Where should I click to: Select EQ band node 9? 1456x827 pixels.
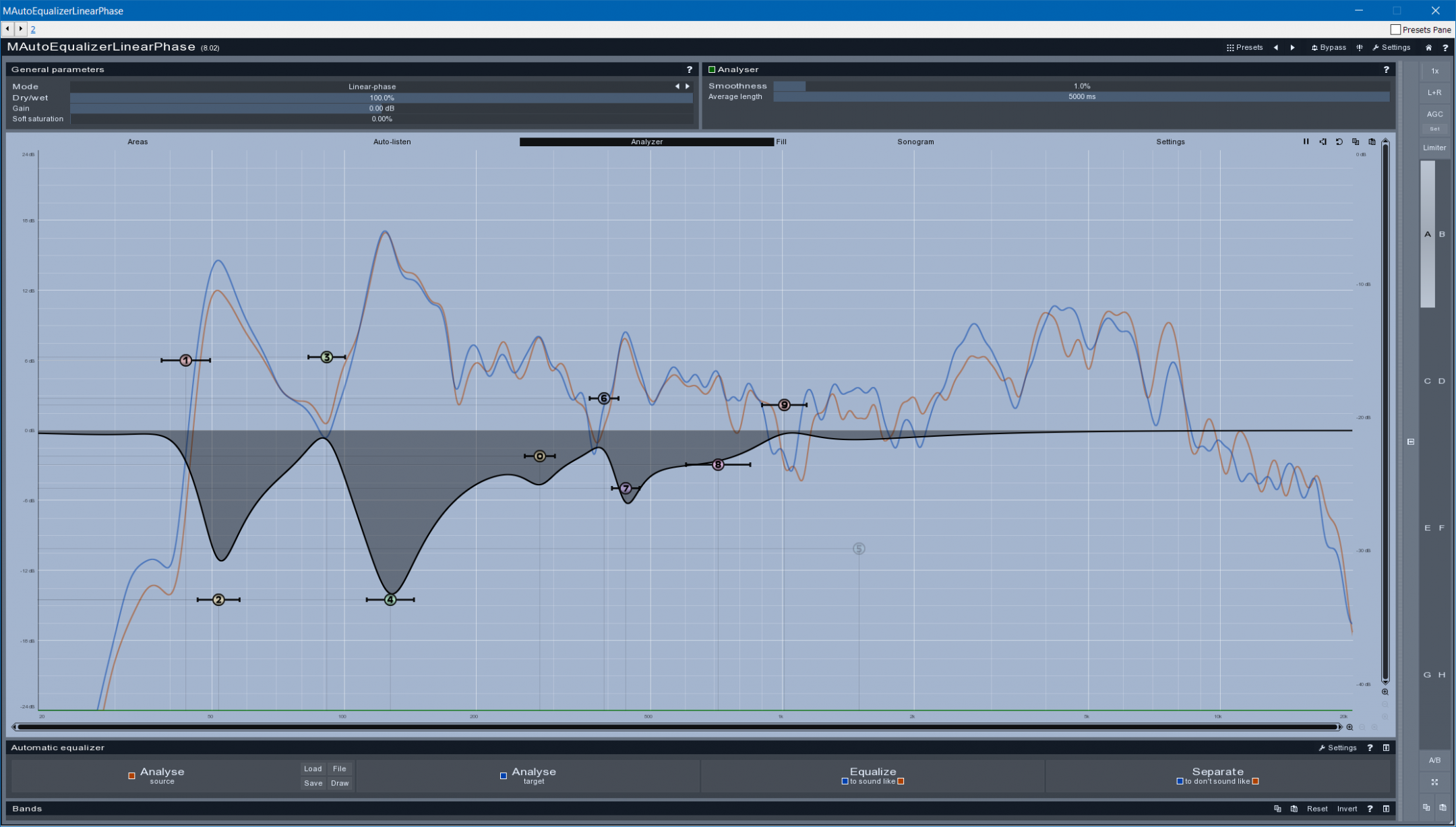(x=784, y=405)
